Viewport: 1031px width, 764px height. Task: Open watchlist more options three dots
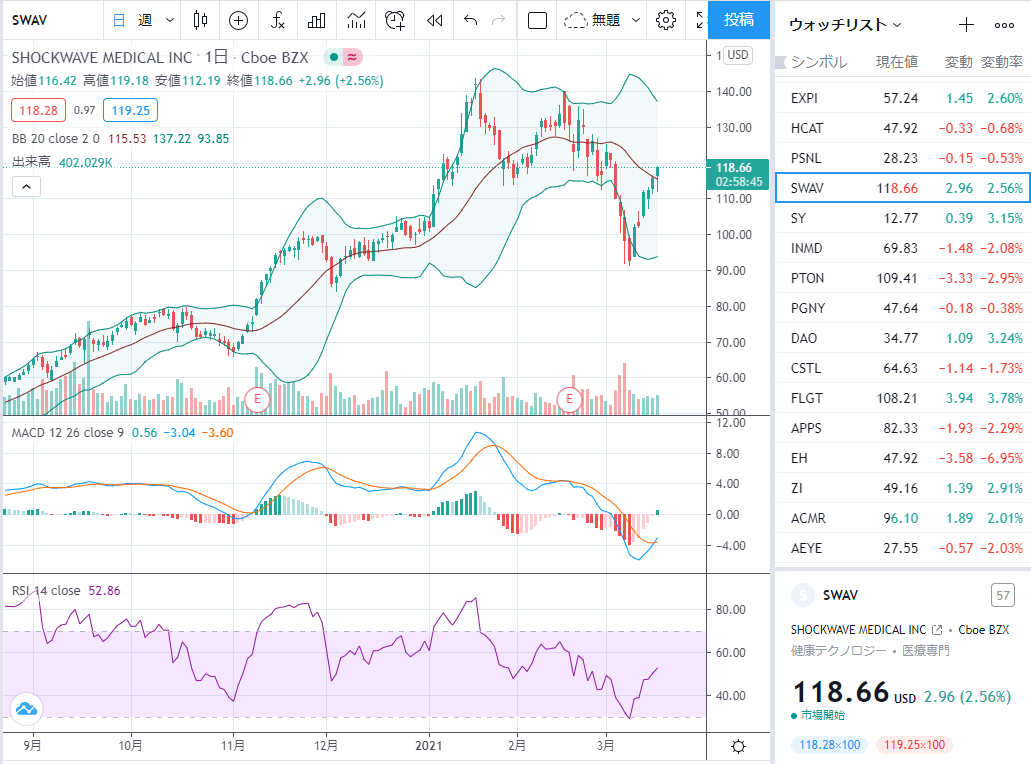coord(1004,25)
